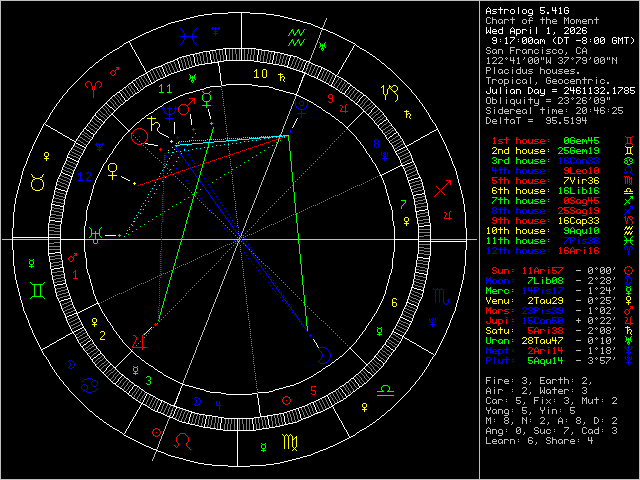Select the red Aries glyph on the outer ring
The height and width of the screenshot is (480, 640).
(x=93, y=89)
